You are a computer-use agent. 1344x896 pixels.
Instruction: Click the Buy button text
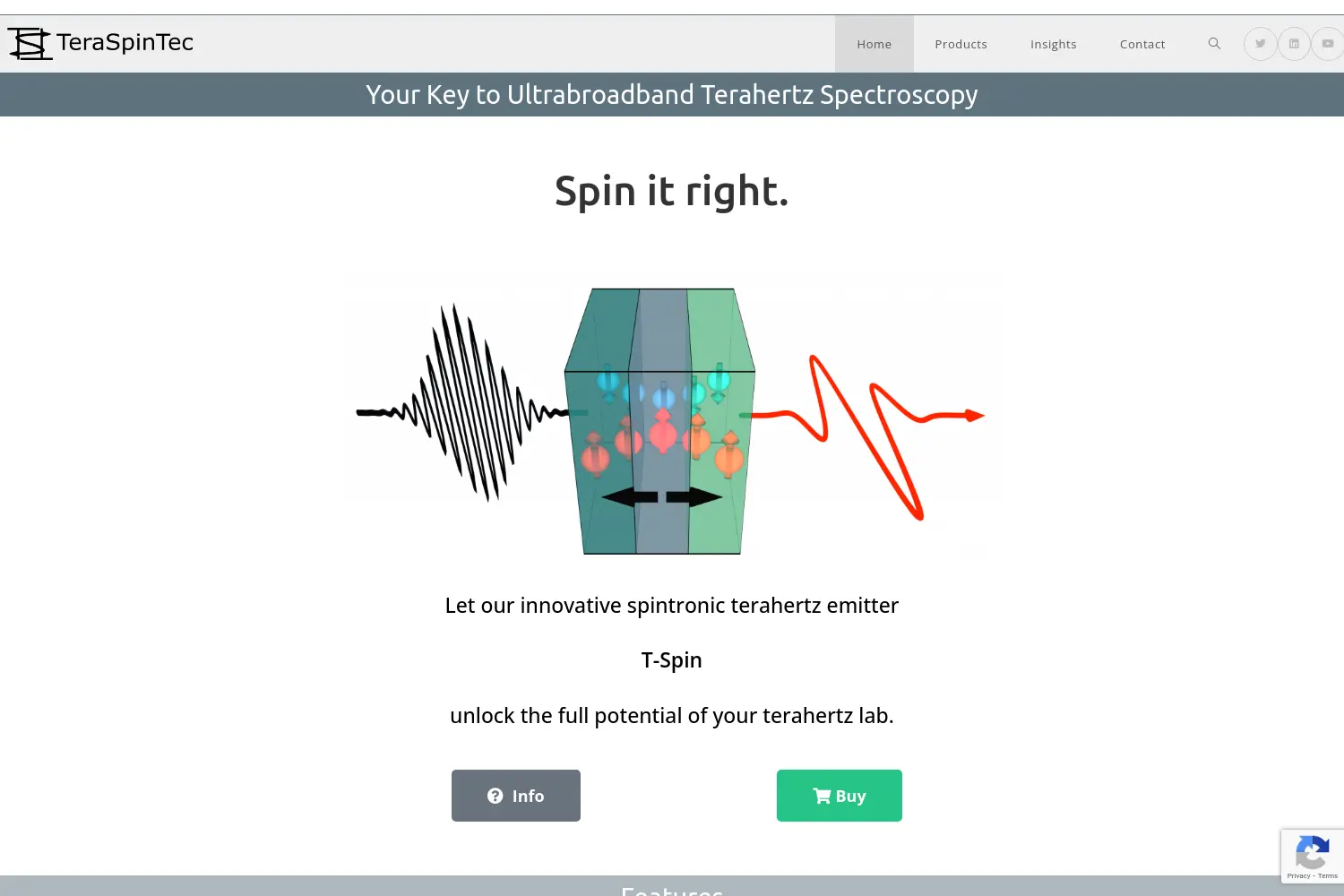point(851,796)
